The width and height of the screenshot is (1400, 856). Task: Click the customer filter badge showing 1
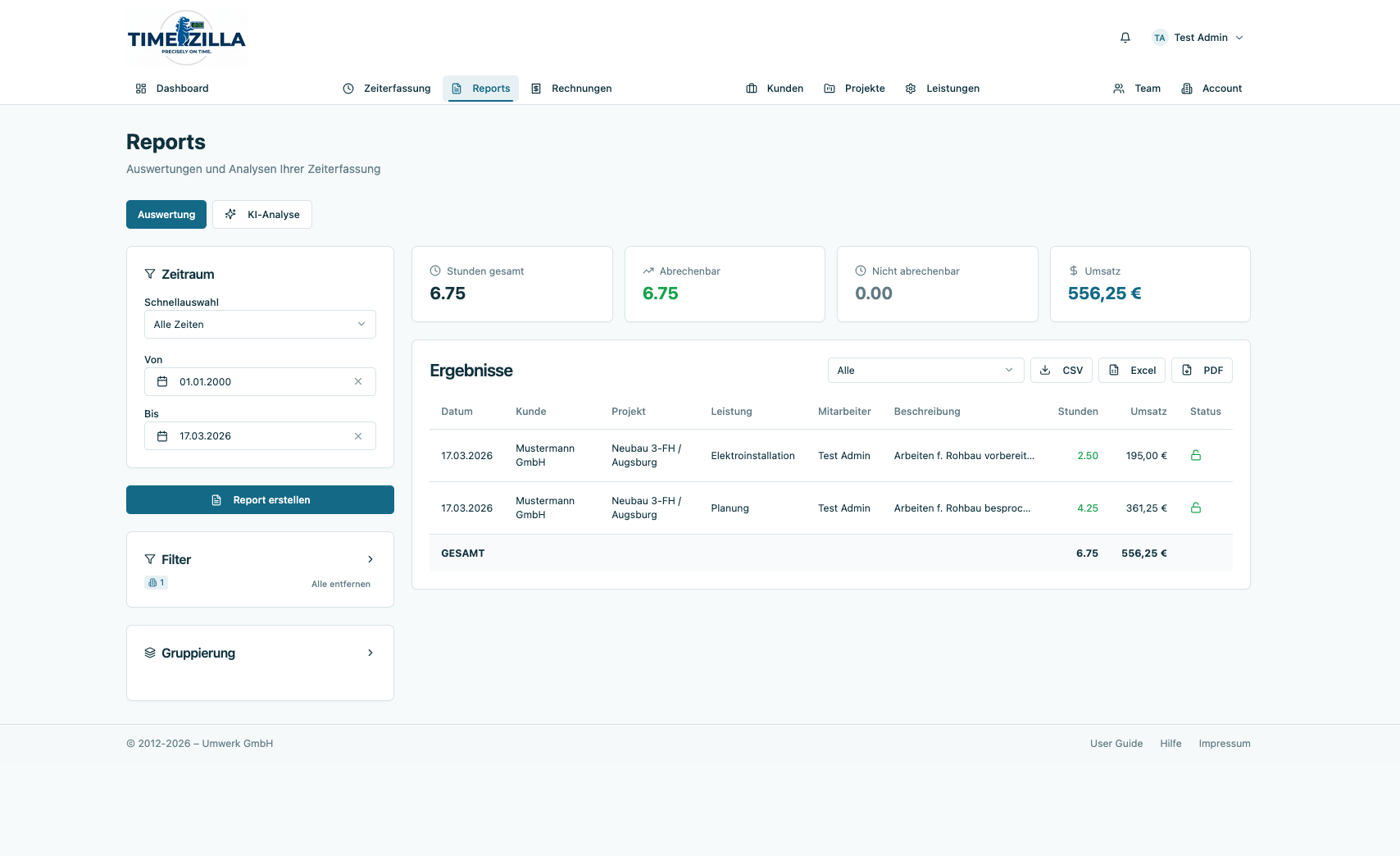click(157, 583)
